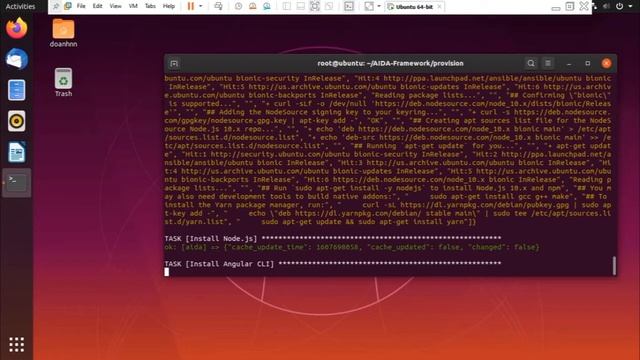Open the Trash icon on desktop

pyautogui.click(x=63, y=82)
